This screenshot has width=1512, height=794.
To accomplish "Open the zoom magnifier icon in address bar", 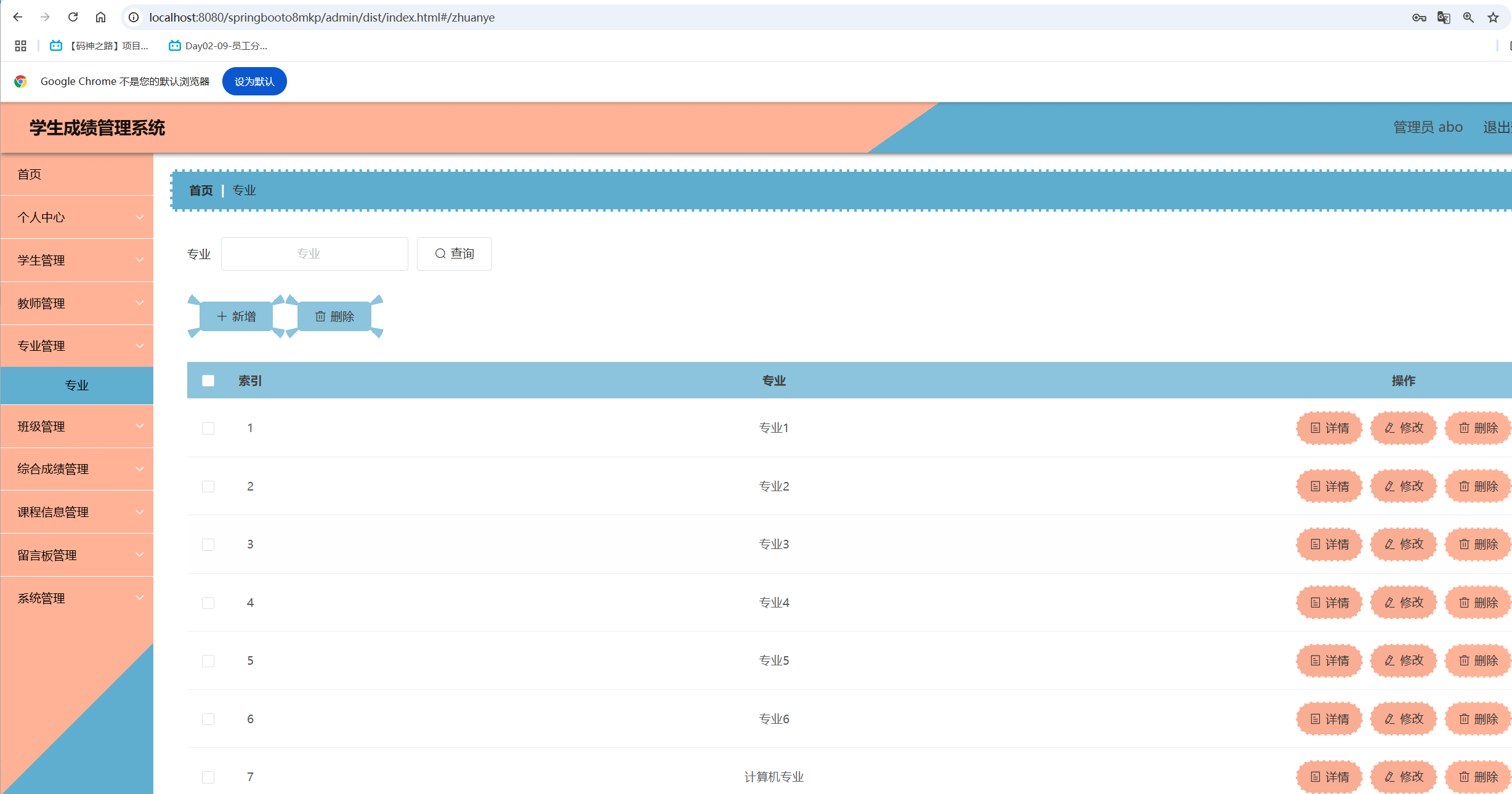I will pyautogui.click(x=1468, y=17).
